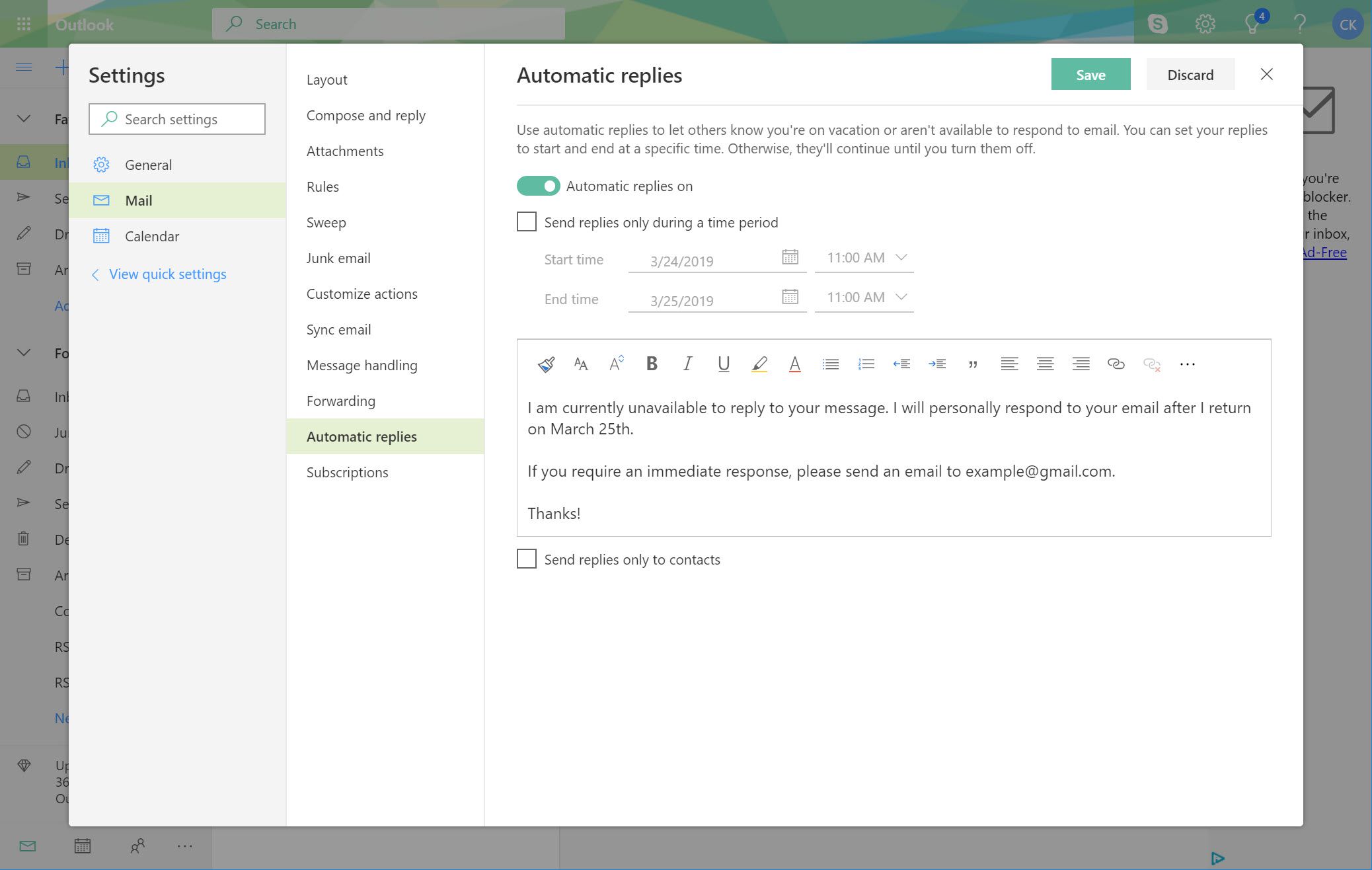Click the Italic formatting icon
1372x870 pixels.
pos(687,363)
